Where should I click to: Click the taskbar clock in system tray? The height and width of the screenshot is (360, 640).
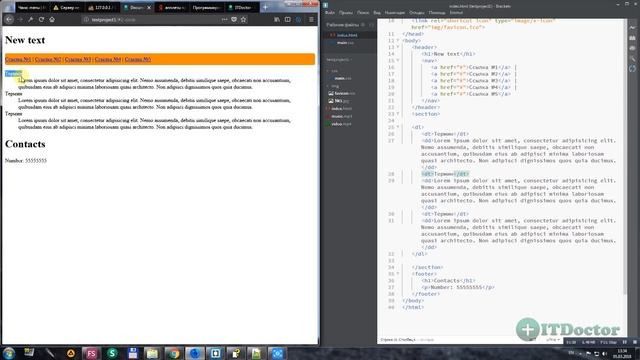click(622, 353)
